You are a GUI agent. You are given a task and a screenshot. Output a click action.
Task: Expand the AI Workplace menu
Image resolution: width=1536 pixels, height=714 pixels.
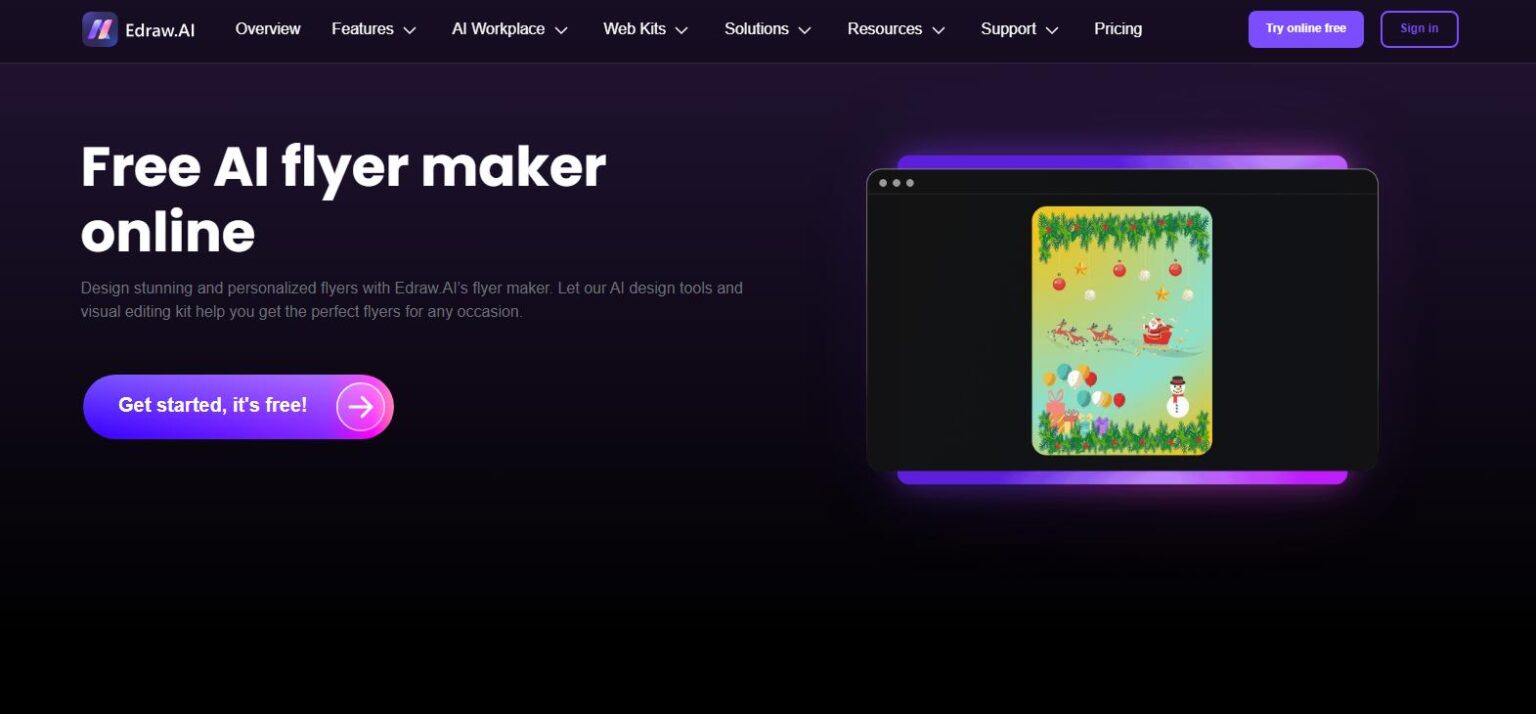tap(509, 29)
